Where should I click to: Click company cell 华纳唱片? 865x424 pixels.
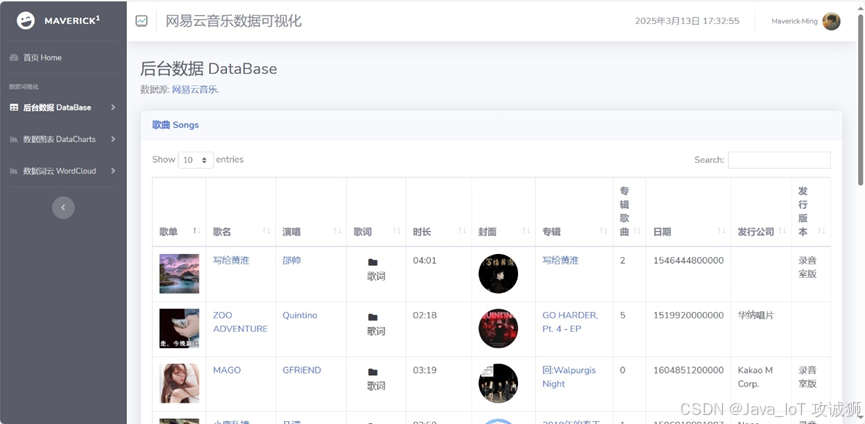(x=756, y=315)
